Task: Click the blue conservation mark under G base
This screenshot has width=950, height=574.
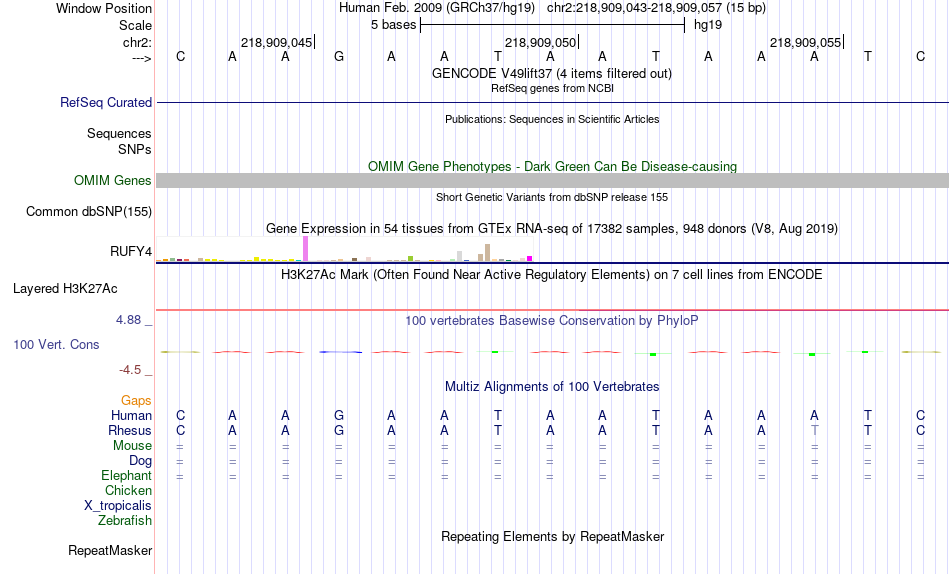Action: click(340, 352)
